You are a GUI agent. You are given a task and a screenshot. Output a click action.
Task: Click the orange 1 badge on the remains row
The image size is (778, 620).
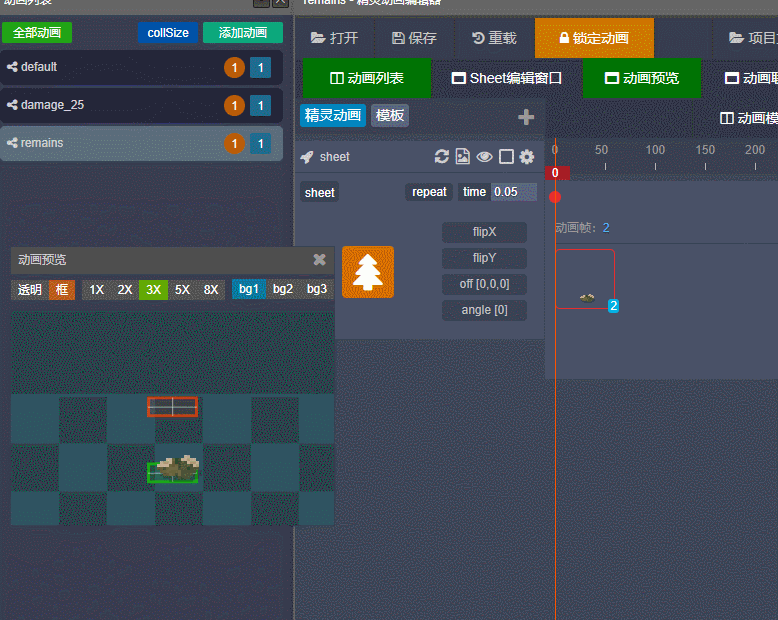click(x=234, y=143)
